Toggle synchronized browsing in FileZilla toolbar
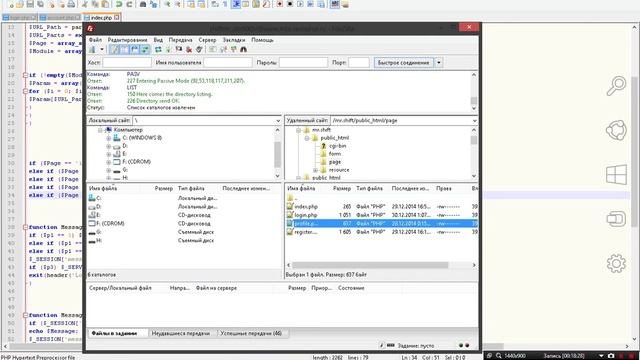640x360 pixels. tap(234, 49)
